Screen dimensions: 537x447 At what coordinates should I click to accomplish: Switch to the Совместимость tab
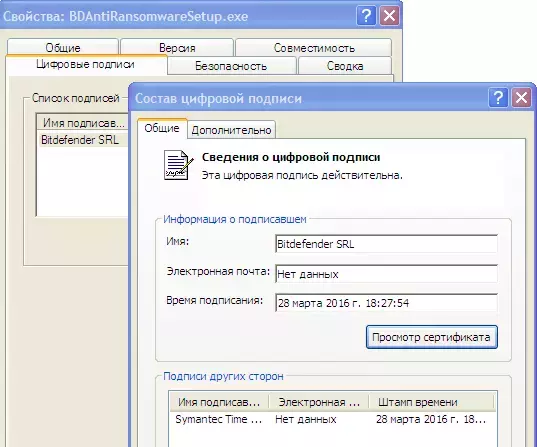tap(314, 48)
